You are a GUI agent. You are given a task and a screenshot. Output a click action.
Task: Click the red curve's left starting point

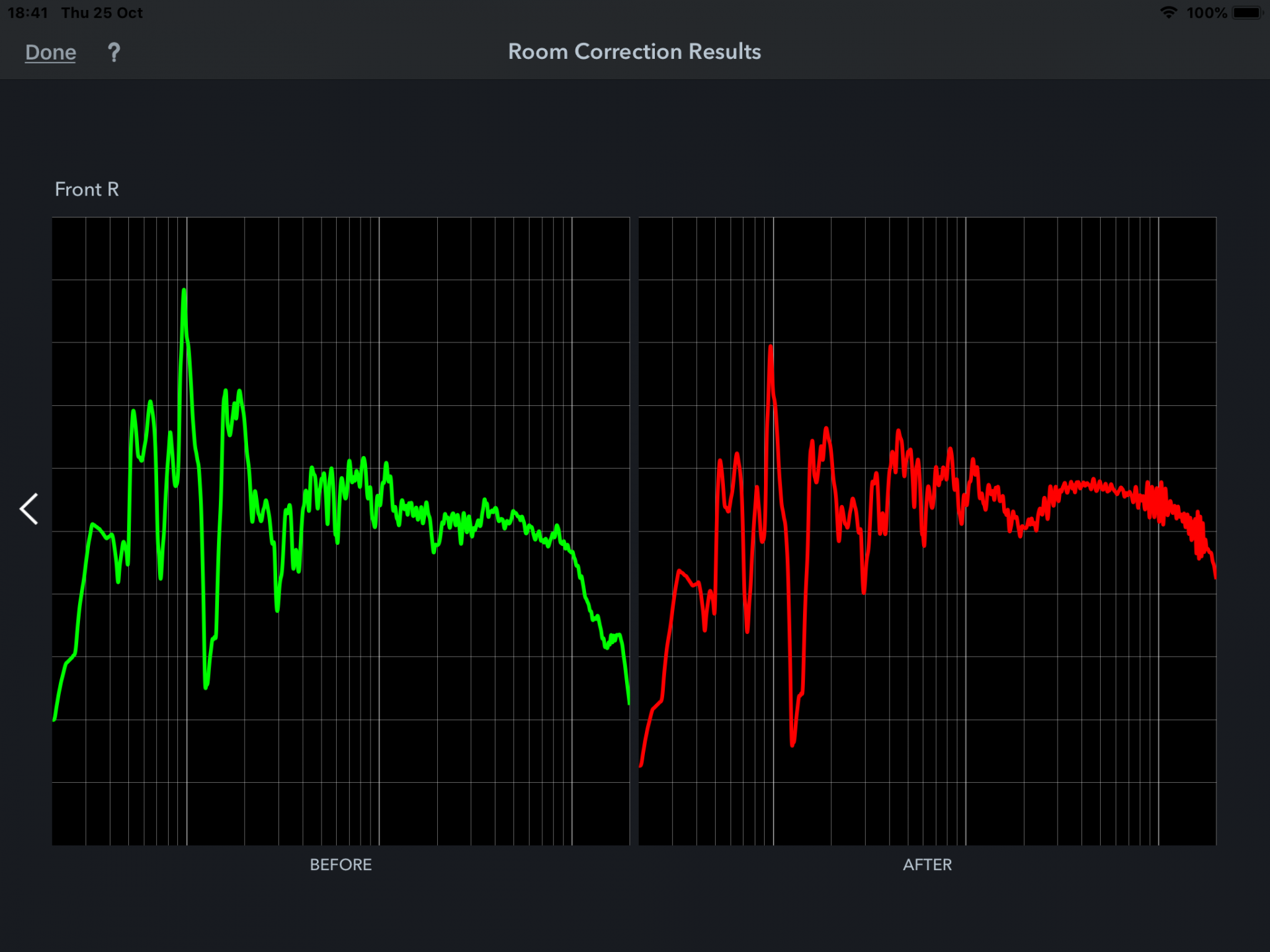pos(641,766)
